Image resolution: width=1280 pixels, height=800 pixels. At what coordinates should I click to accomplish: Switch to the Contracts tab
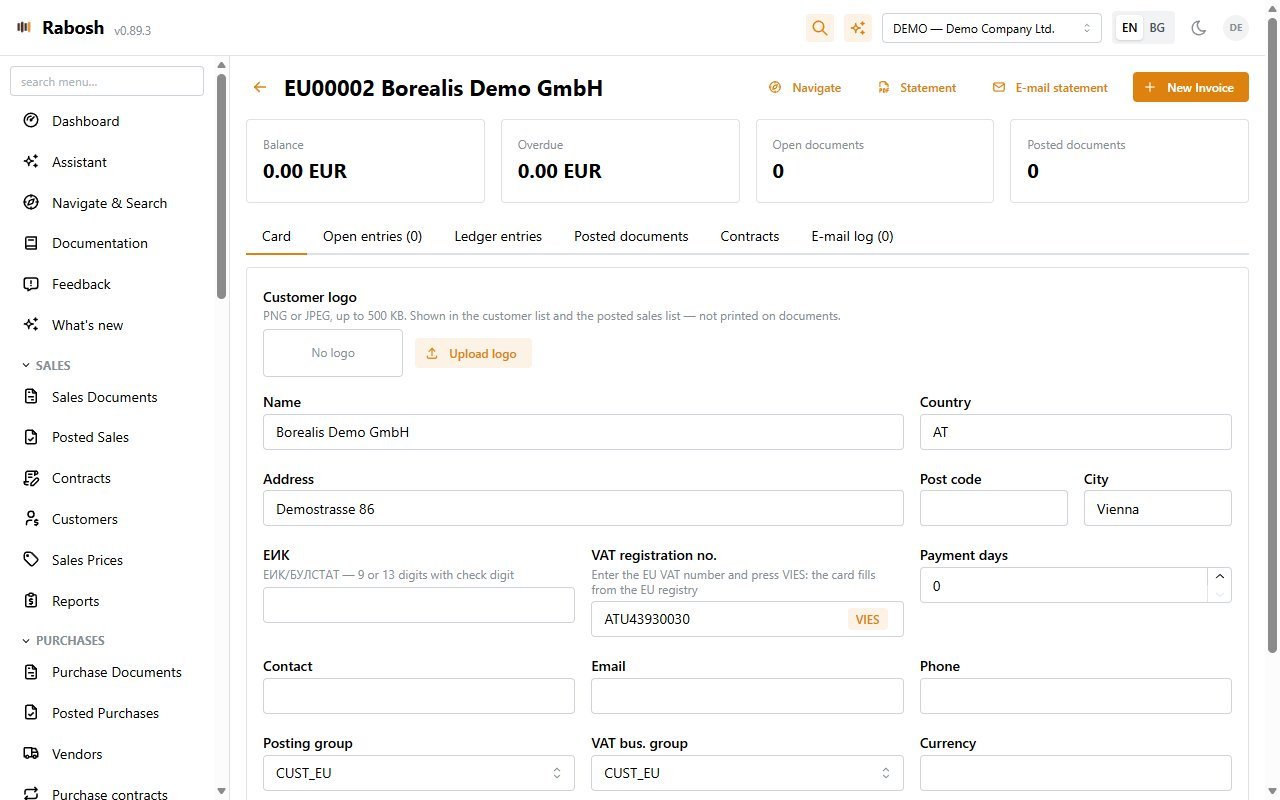tap(750, 237)
